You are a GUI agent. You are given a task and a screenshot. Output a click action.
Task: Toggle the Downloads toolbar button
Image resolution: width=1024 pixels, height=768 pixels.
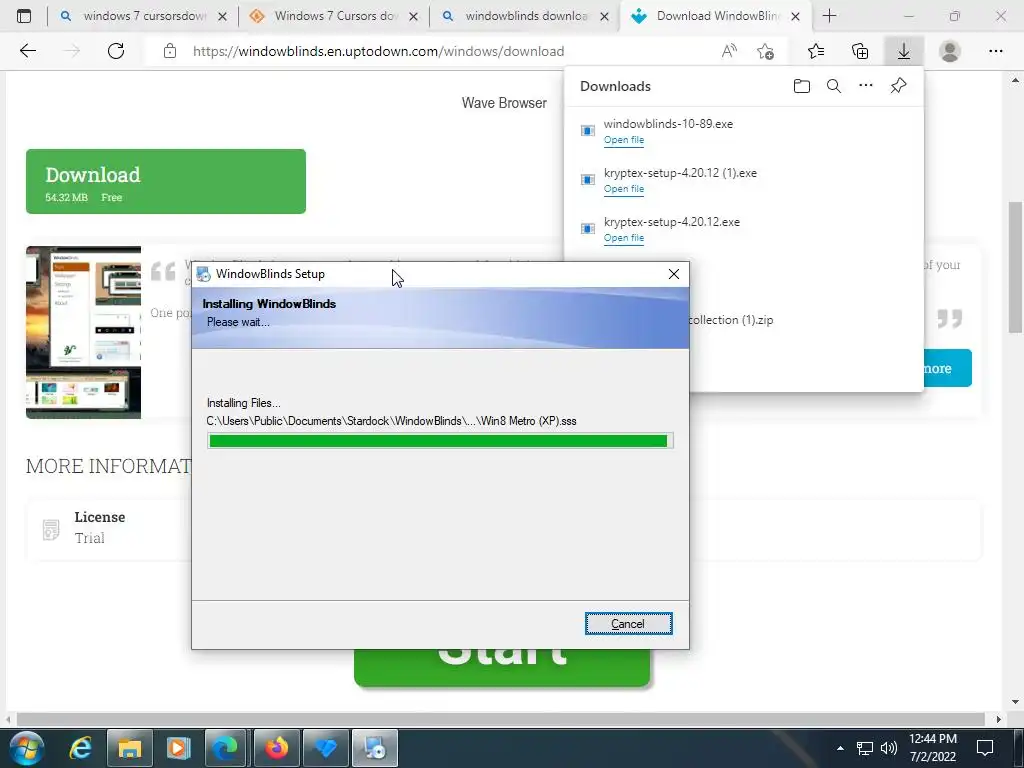click(x=904, y=51)
